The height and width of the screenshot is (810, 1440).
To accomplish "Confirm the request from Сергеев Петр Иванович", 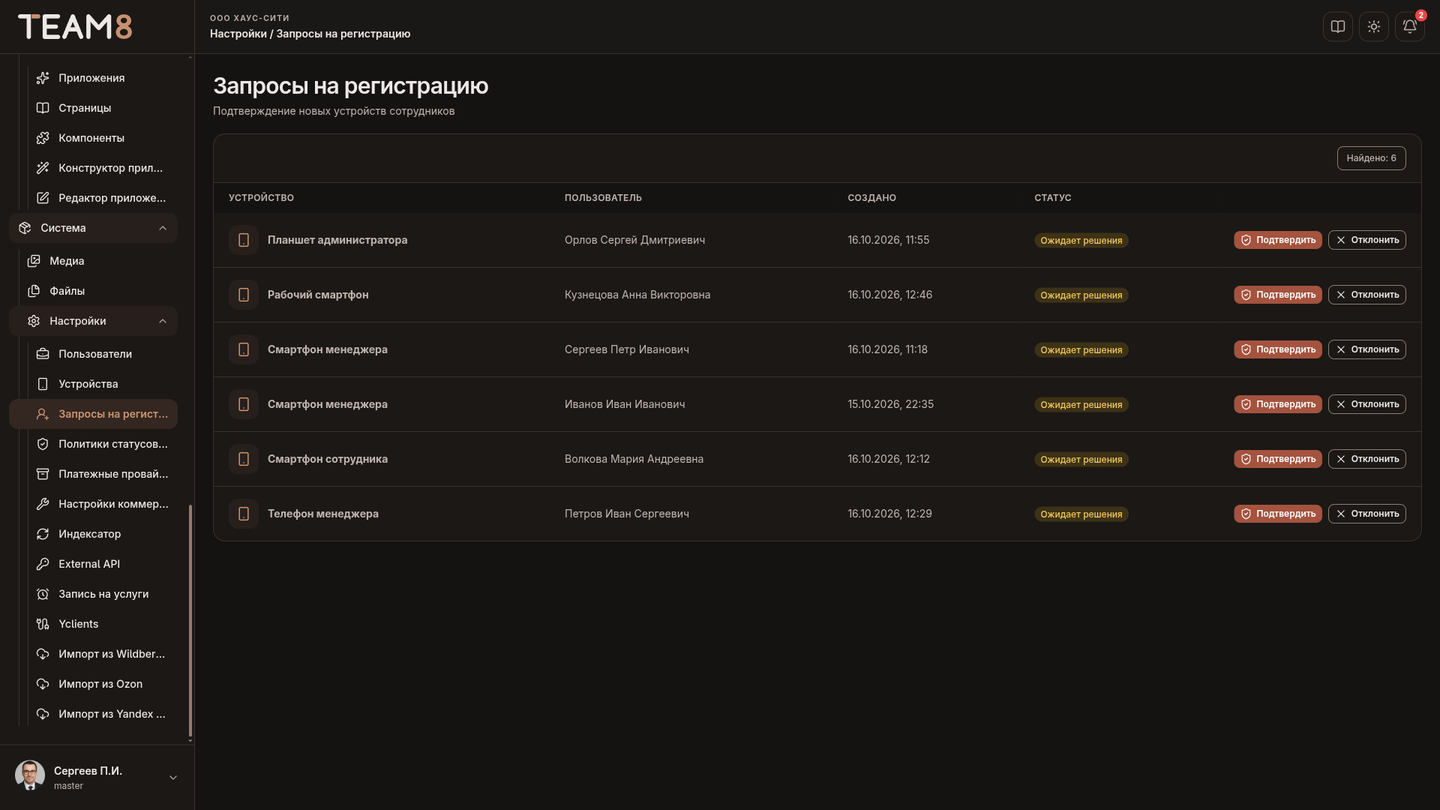I will pos(1278,350).
